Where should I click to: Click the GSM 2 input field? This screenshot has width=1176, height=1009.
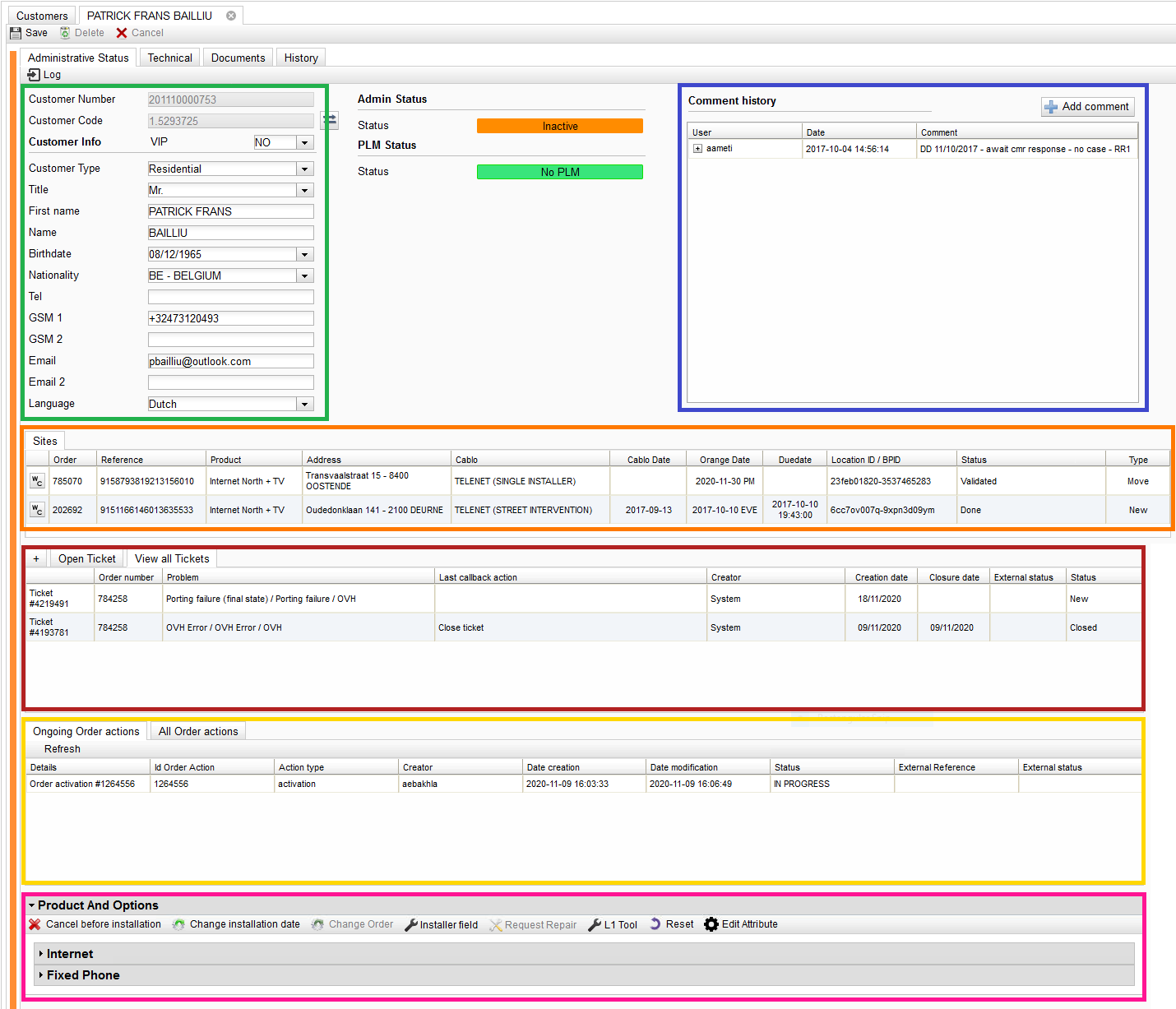tap(230, 340)
